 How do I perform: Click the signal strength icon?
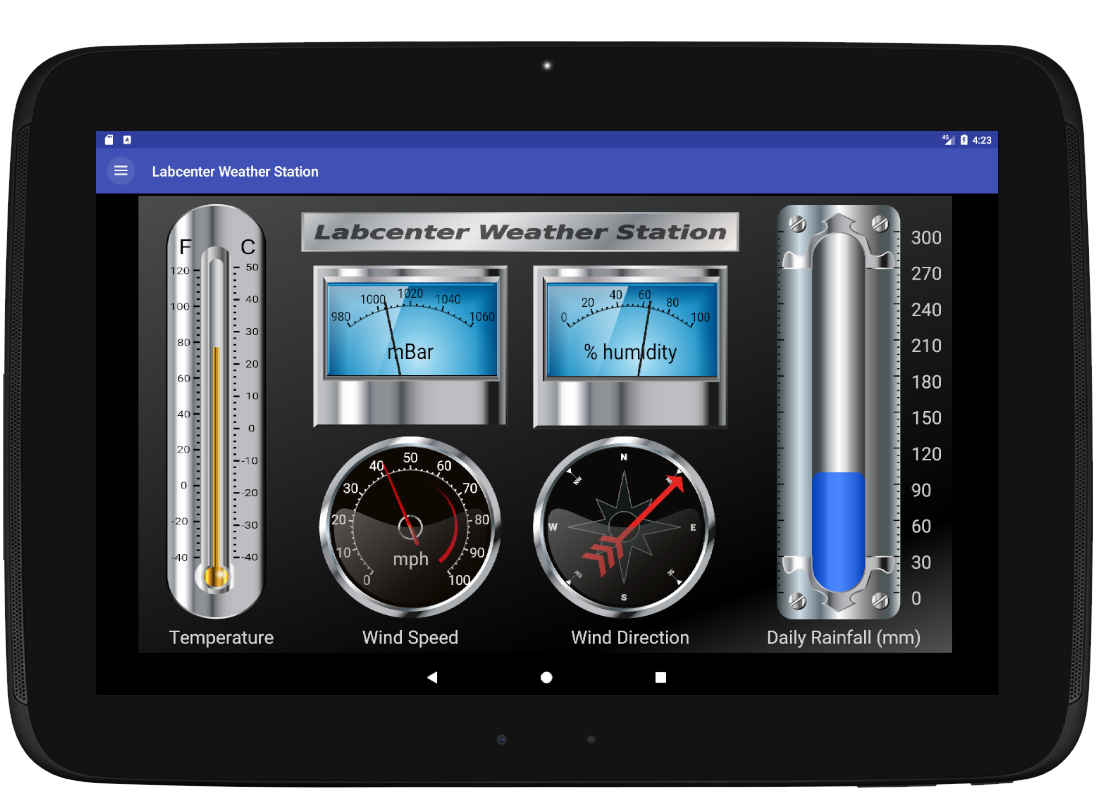pyautogui.click(x=949, y=140)
